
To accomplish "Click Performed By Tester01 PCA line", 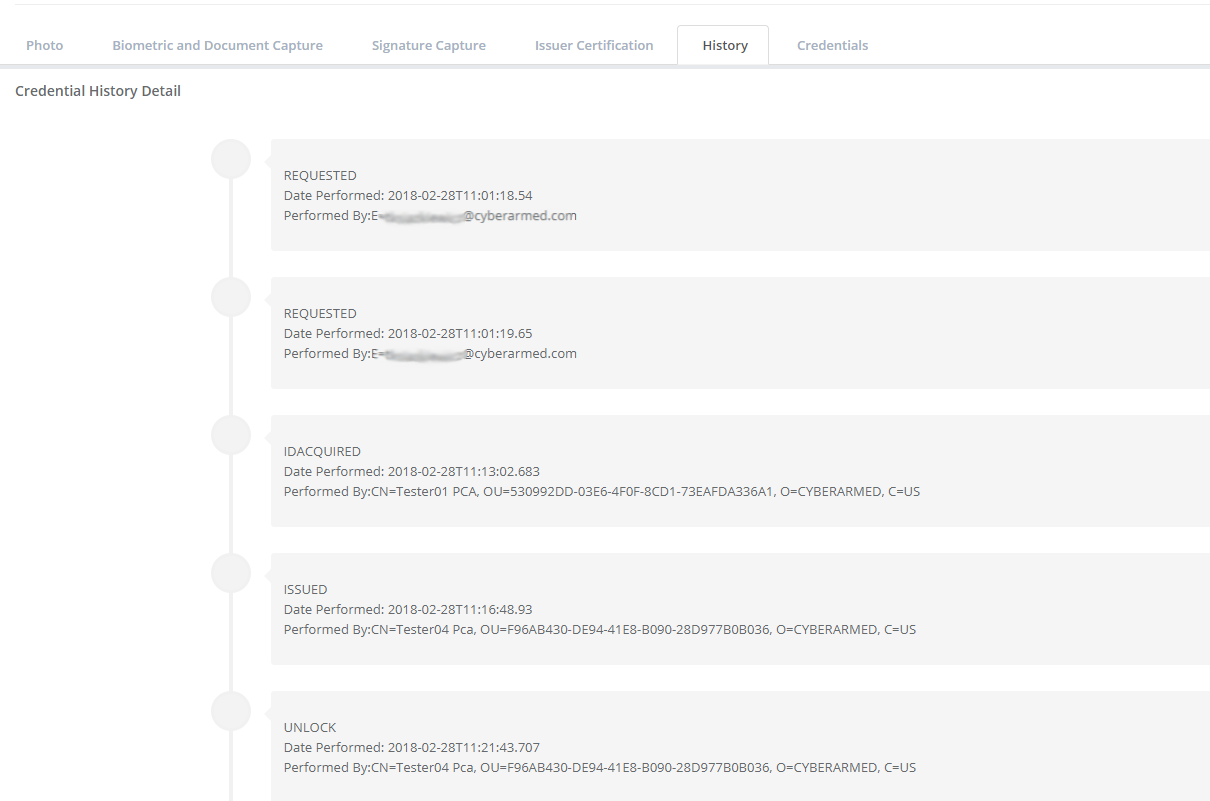I will [602, 491].
